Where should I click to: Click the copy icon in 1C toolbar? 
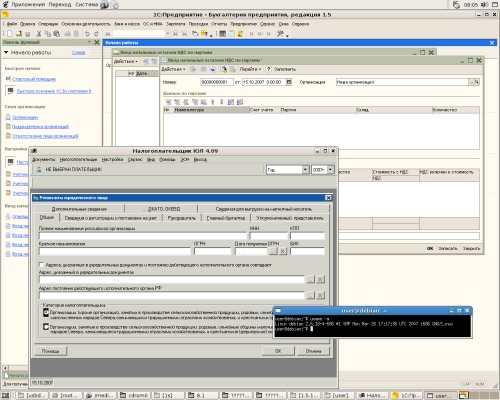[x=48, y=34]
